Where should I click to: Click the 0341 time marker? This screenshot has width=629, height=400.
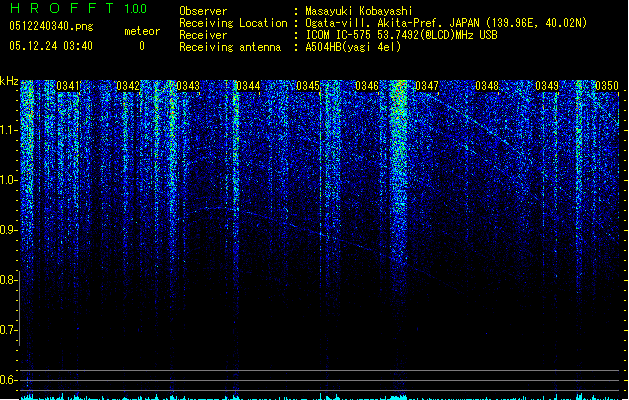coord(68,86)
